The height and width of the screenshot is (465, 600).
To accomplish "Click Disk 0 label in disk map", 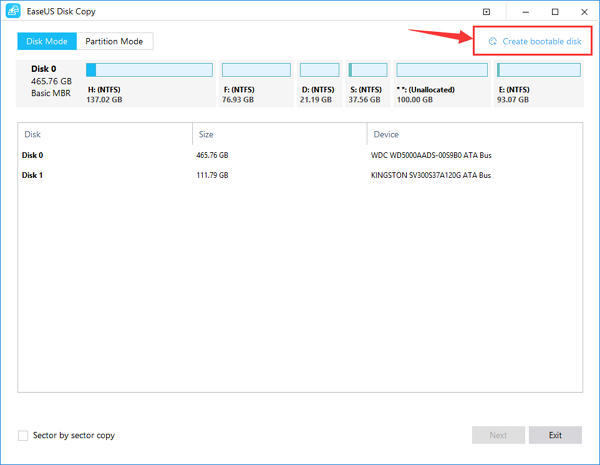I will click(x=44, y=69).
